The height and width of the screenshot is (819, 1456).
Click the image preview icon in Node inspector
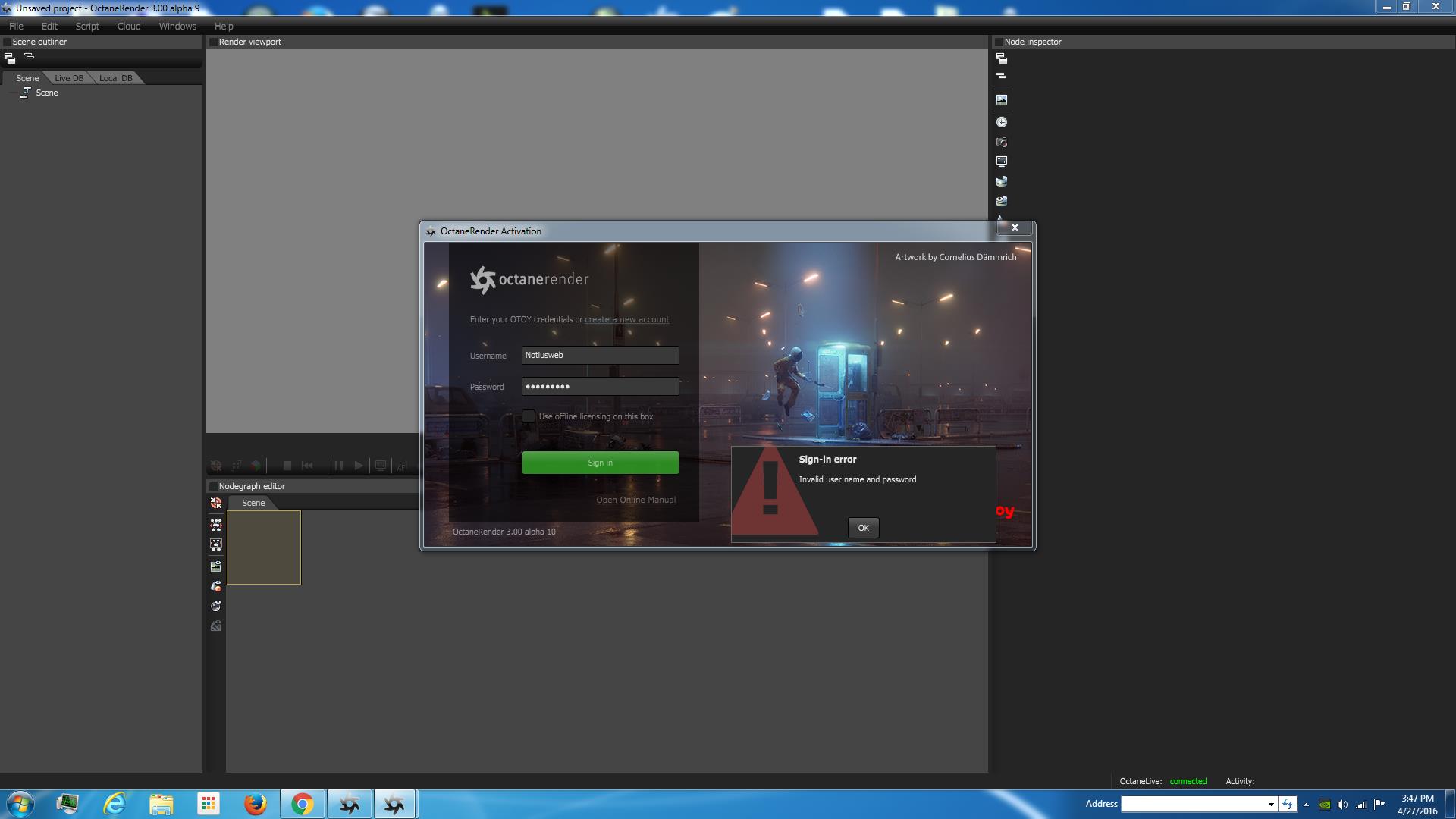[1002, 100]
